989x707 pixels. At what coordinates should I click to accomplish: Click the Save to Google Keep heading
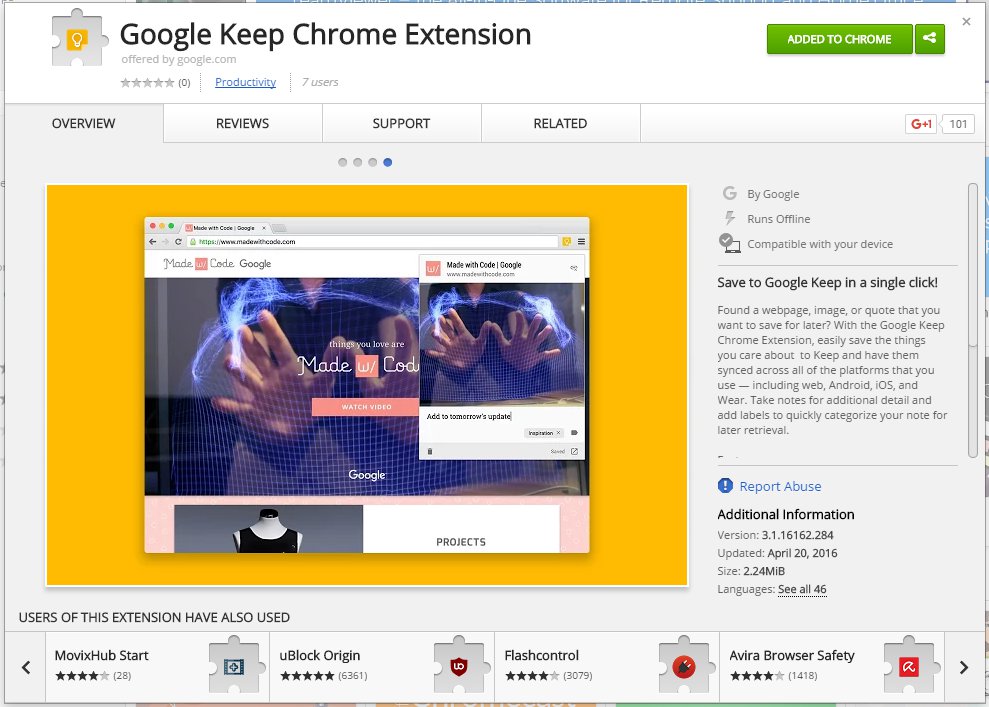[x=828, y=283]
